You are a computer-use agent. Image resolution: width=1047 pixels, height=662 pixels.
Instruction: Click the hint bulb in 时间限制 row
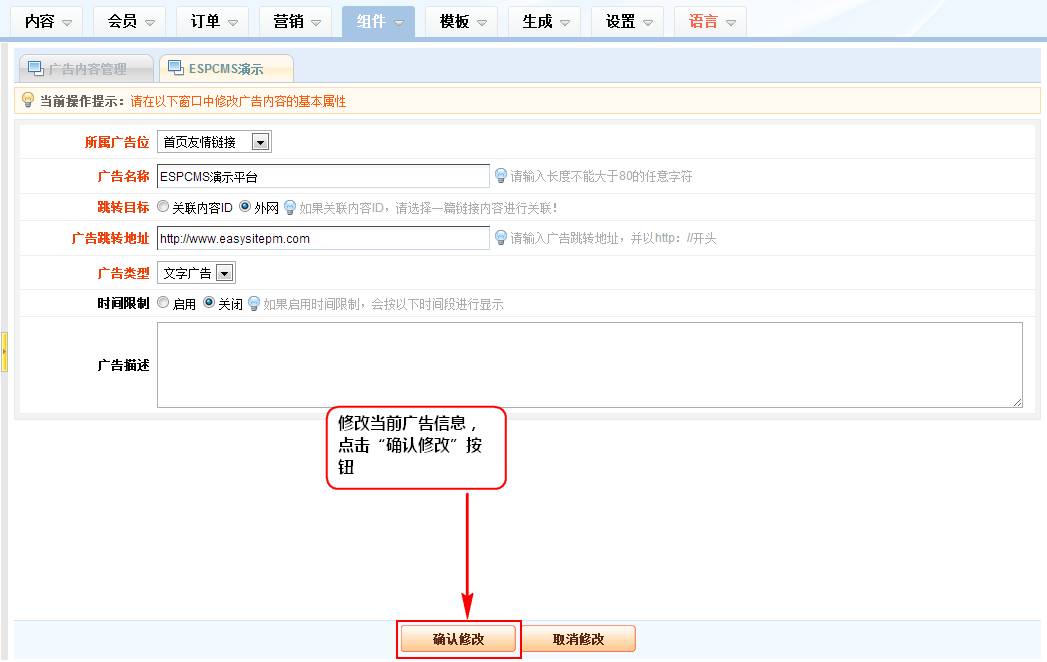[254, 303]
